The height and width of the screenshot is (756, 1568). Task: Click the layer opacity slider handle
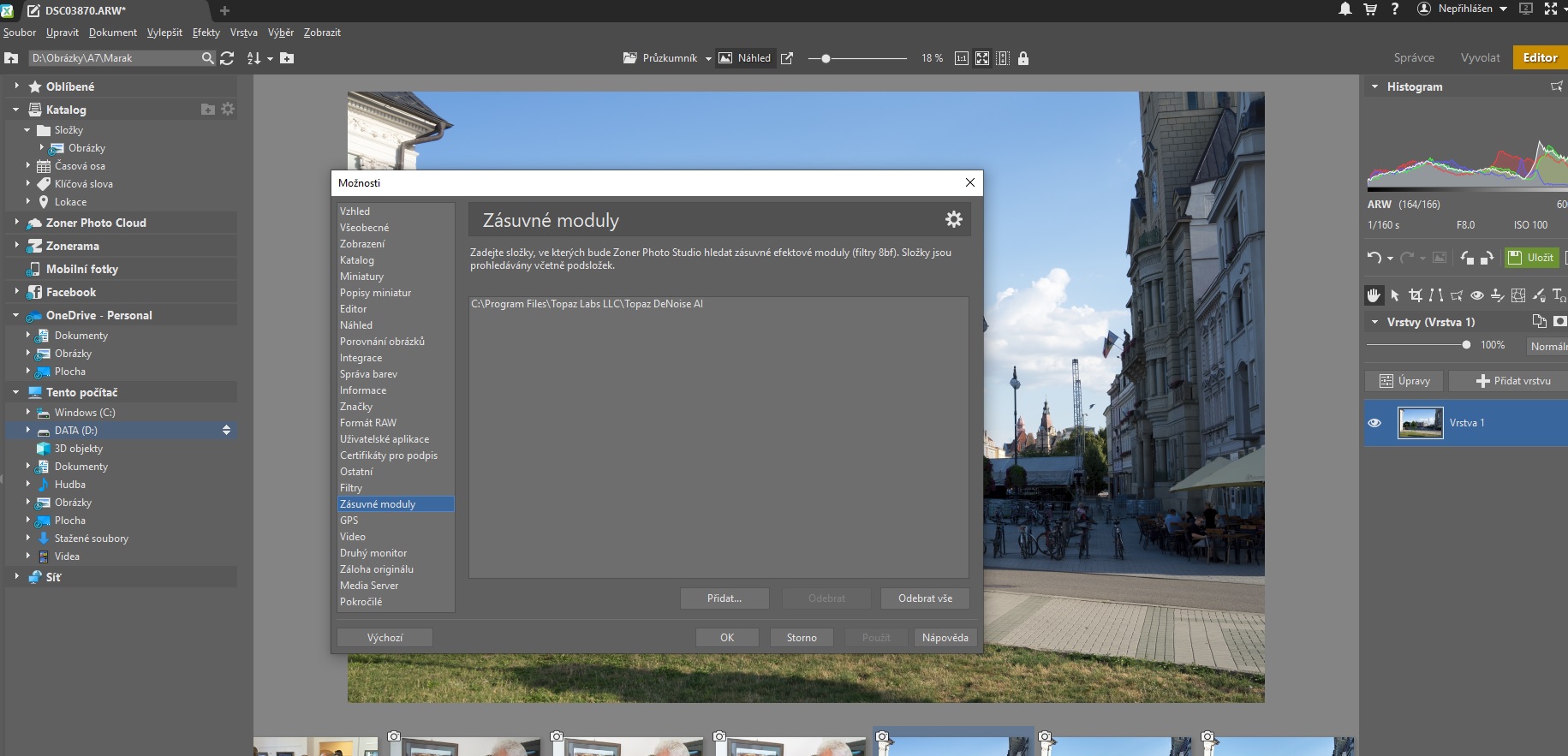tap(1466, 345)
